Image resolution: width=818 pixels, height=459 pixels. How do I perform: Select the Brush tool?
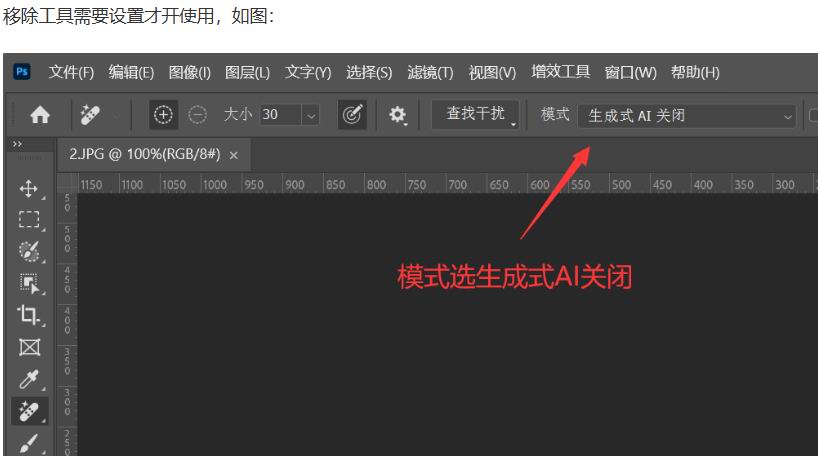[28, 442]
